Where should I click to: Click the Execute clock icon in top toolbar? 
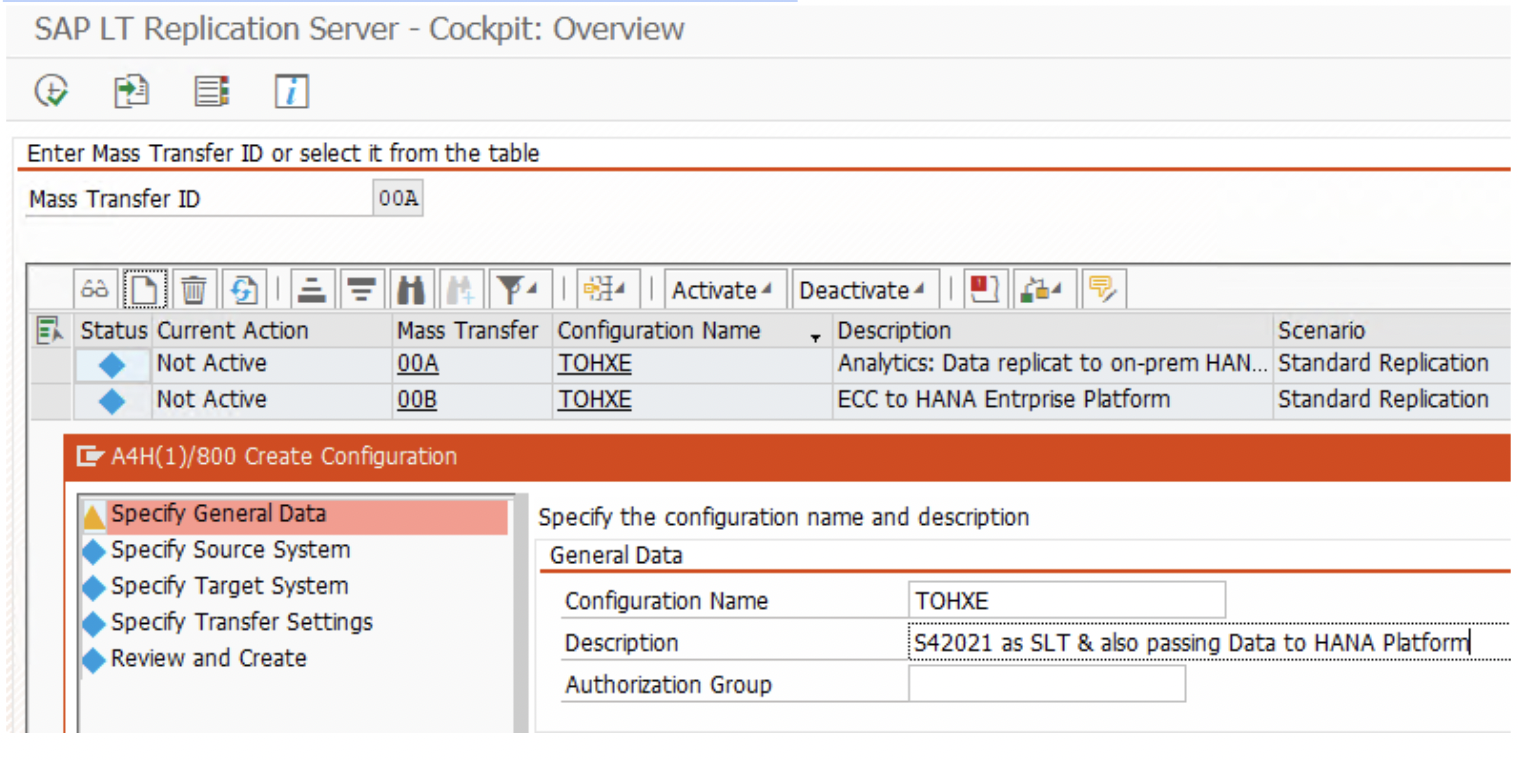[x=51, y=92]
